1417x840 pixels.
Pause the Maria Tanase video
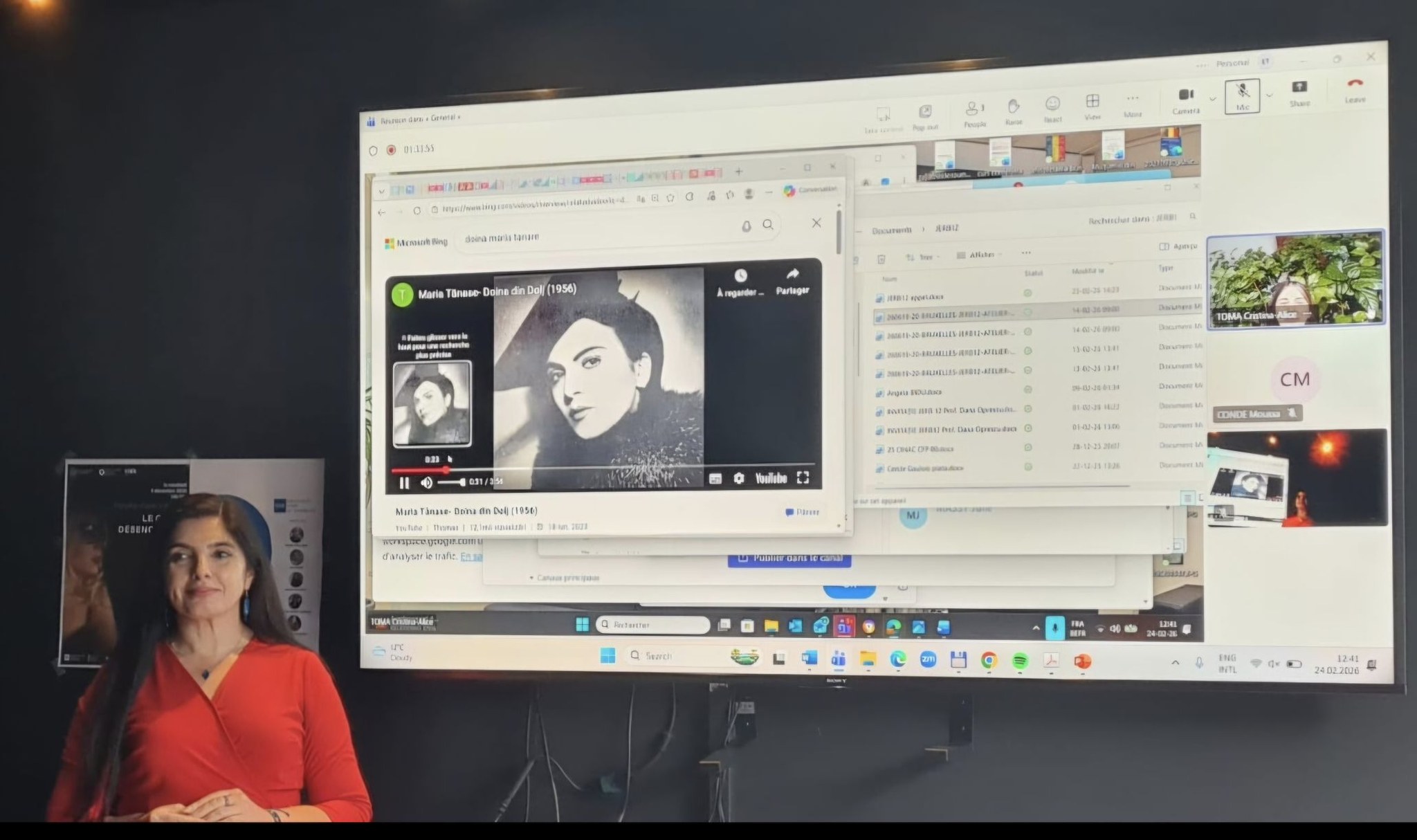tap(405, 483)
